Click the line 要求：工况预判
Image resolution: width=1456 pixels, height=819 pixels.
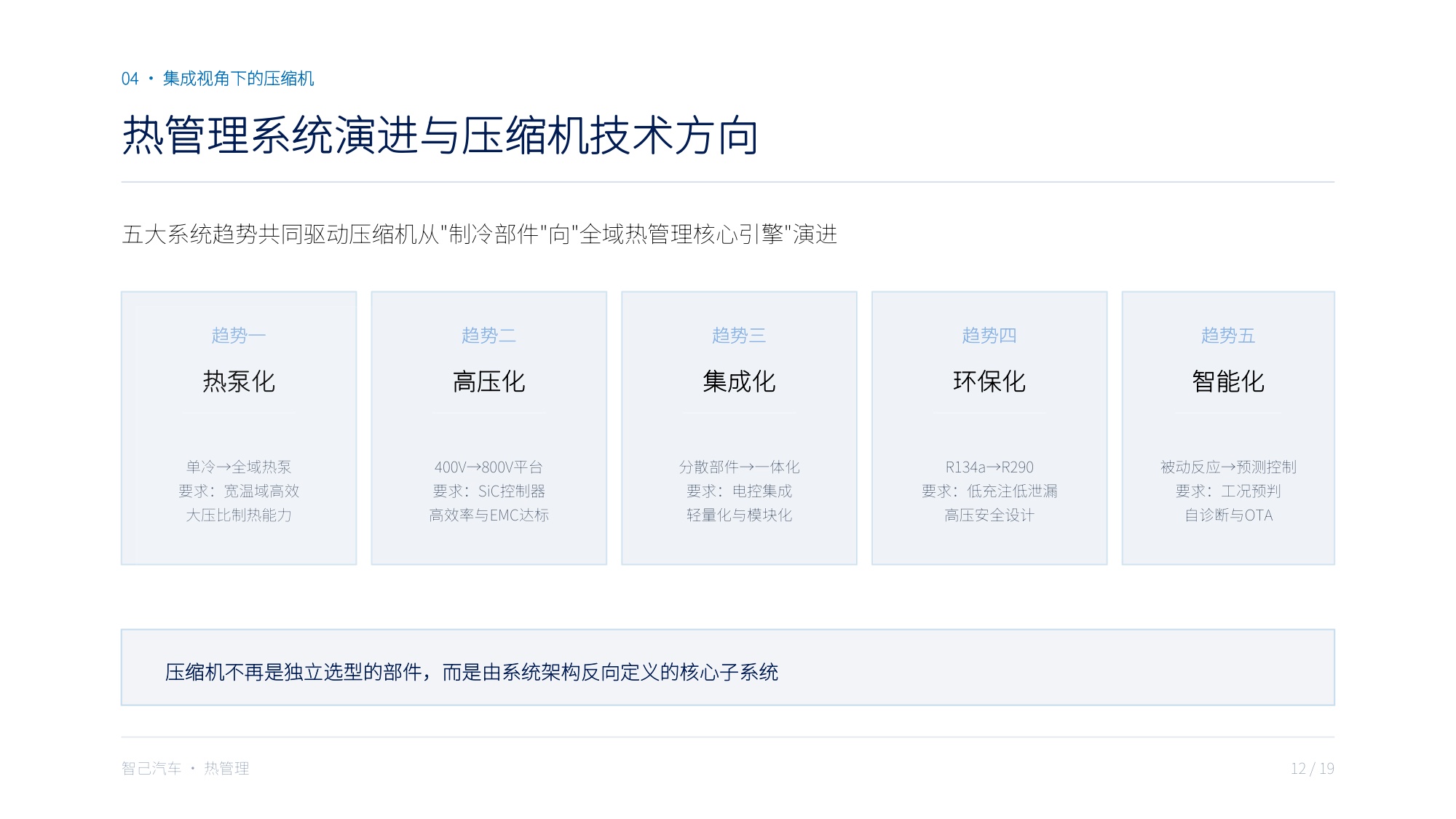1228,491
